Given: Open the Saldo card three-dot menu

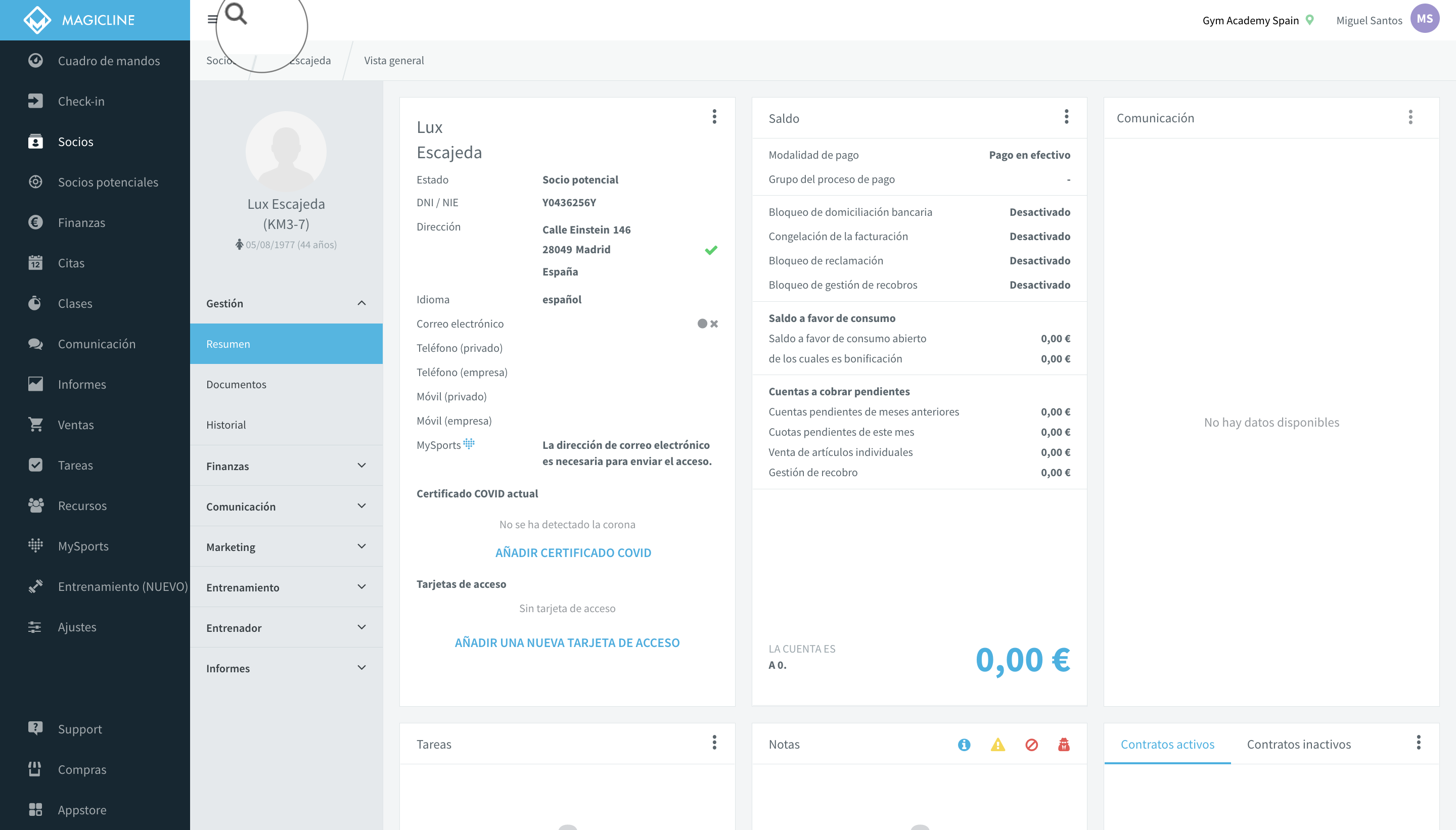Looking at the screenshot, I should click(1067, 117).
